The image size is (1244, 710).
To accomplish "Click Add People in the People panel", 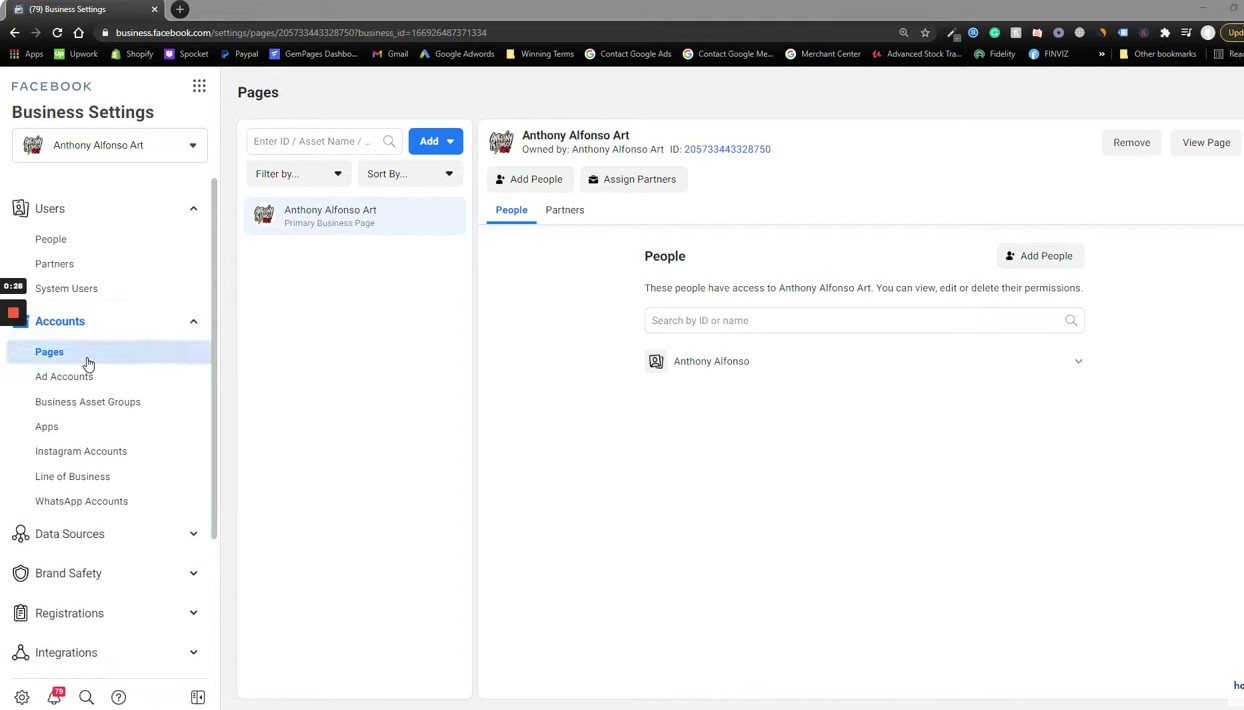I will [1040, 256].
